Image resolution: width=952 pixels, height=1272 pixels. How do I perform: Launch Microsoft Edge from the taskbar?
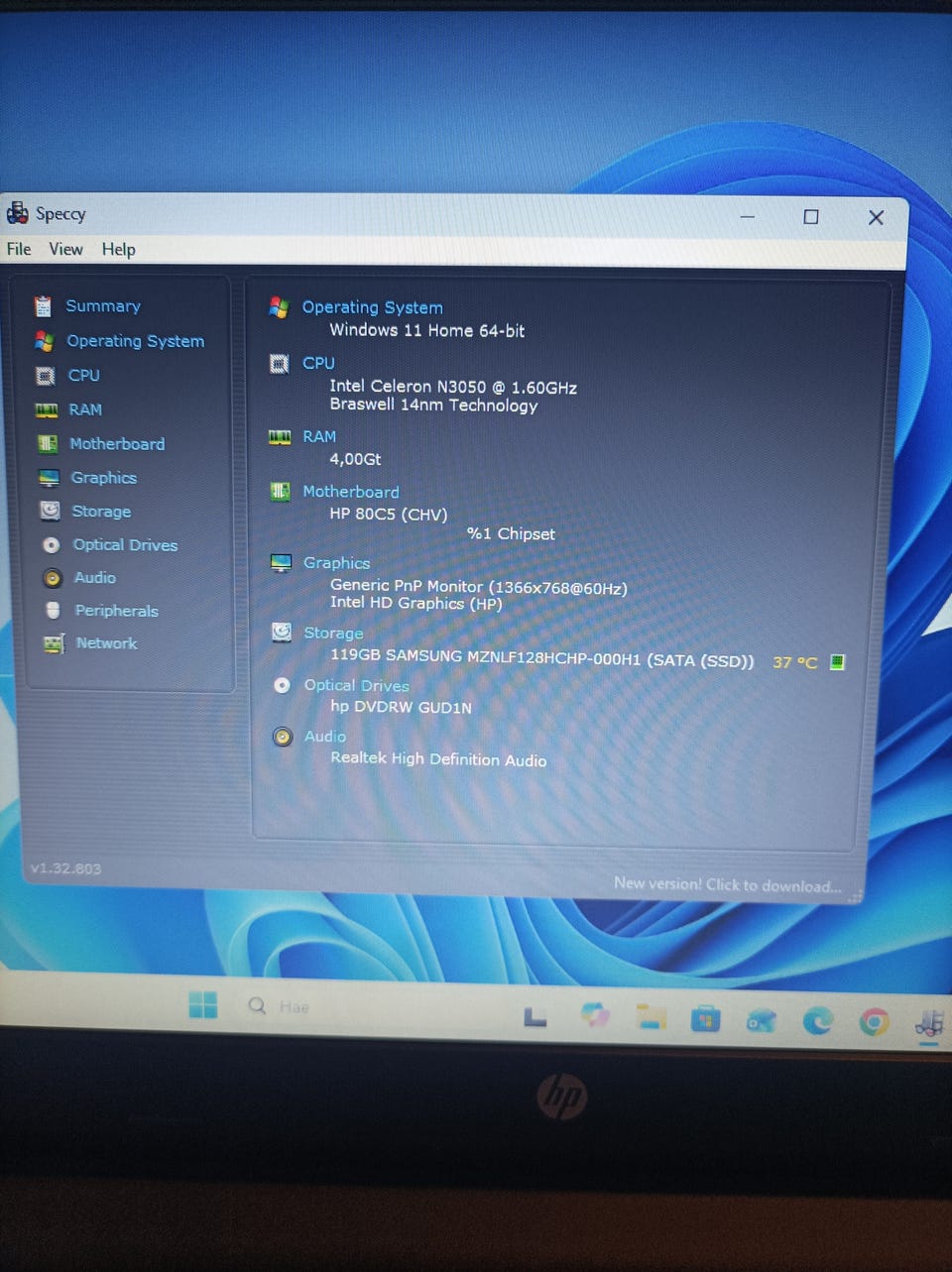coord(817,1020)
